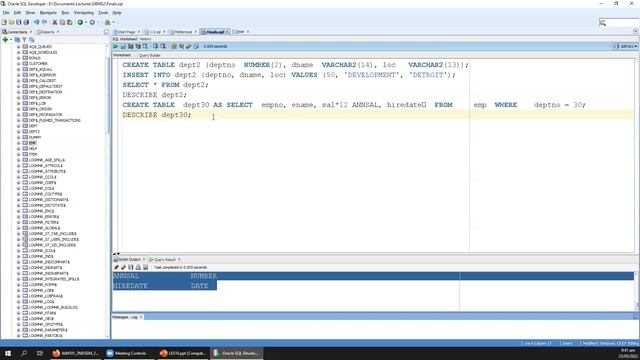Switch to the Query Builder tab

coord(149,55)
